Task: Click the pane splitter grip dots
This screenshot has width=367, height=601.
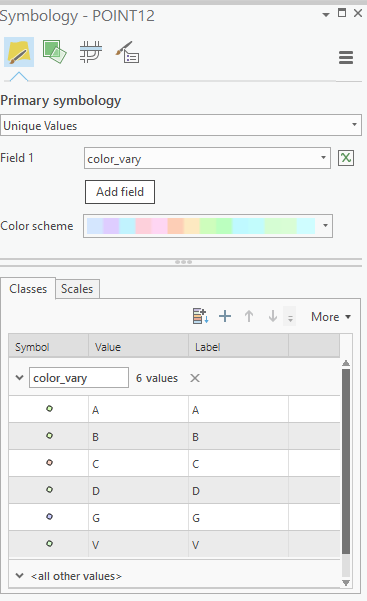Action: coord(183,262)
